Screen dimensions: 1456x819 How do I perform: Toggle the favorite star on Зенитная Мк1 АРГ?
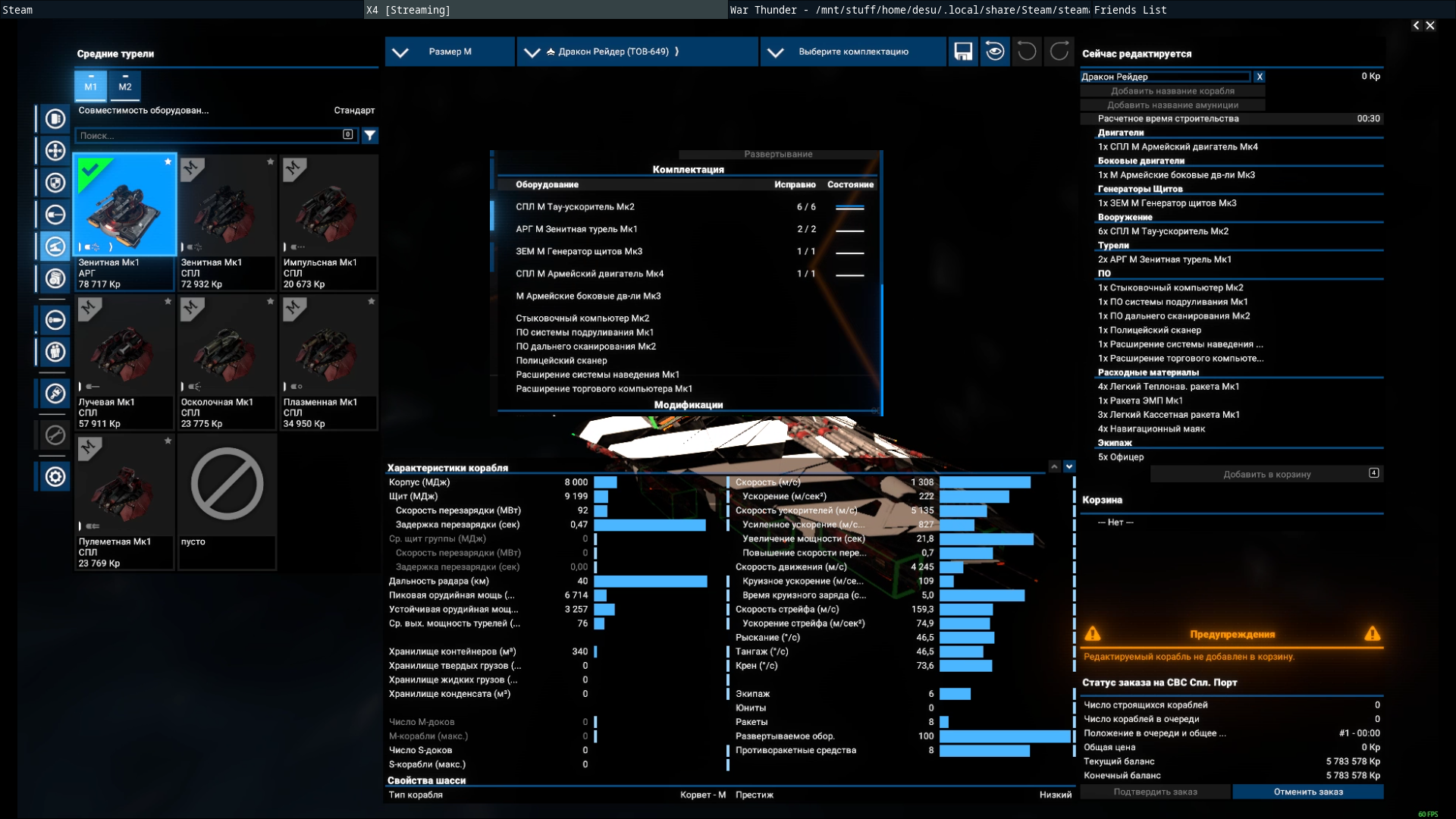pos(168,162)
